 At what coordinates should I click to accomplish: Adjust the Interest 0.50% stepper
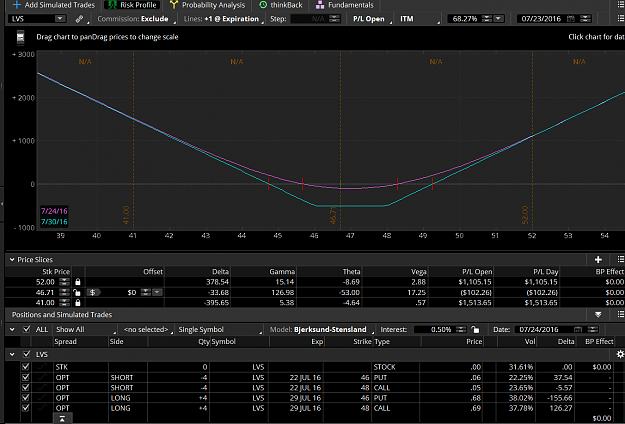coord(461,329)
